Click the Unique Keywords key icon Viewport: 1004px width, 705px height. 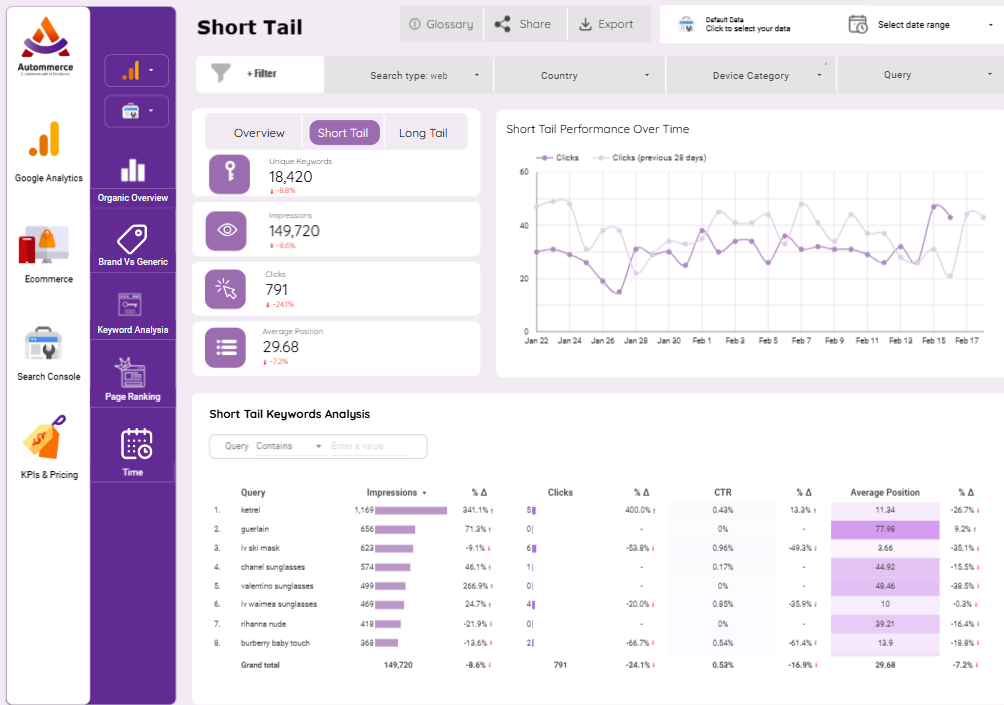click(x=229, y=174)
